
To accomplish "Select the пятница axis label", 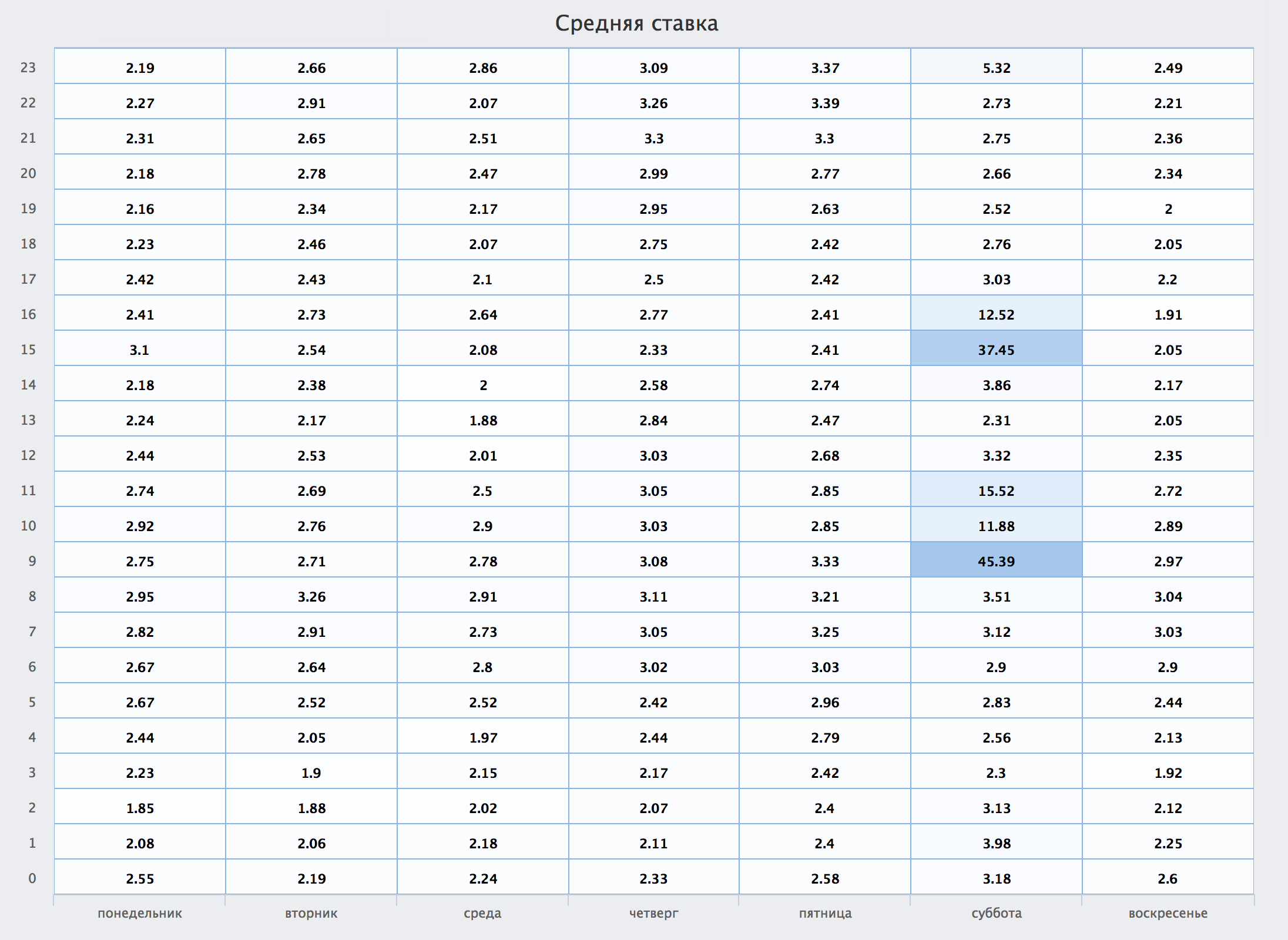I will pyautogui.click(x=826, y=913).
